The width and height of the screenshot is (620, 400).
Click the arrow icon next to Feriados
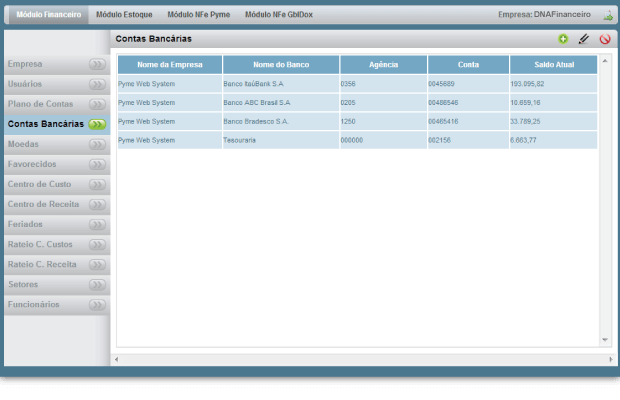[97, 224]
